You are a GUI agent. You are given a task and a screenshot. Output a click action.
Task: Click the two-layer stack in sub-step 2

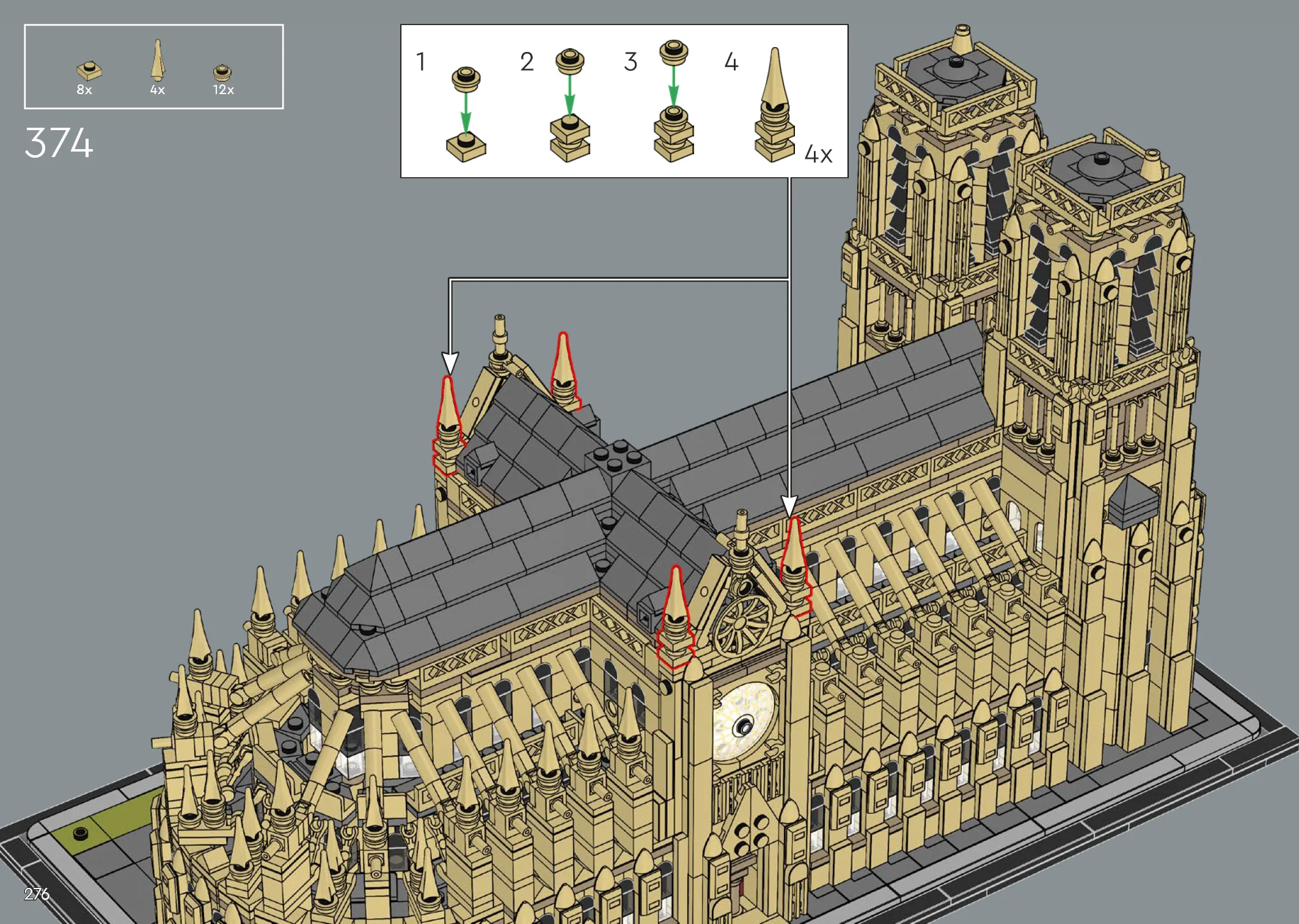(x=569, y=139)
